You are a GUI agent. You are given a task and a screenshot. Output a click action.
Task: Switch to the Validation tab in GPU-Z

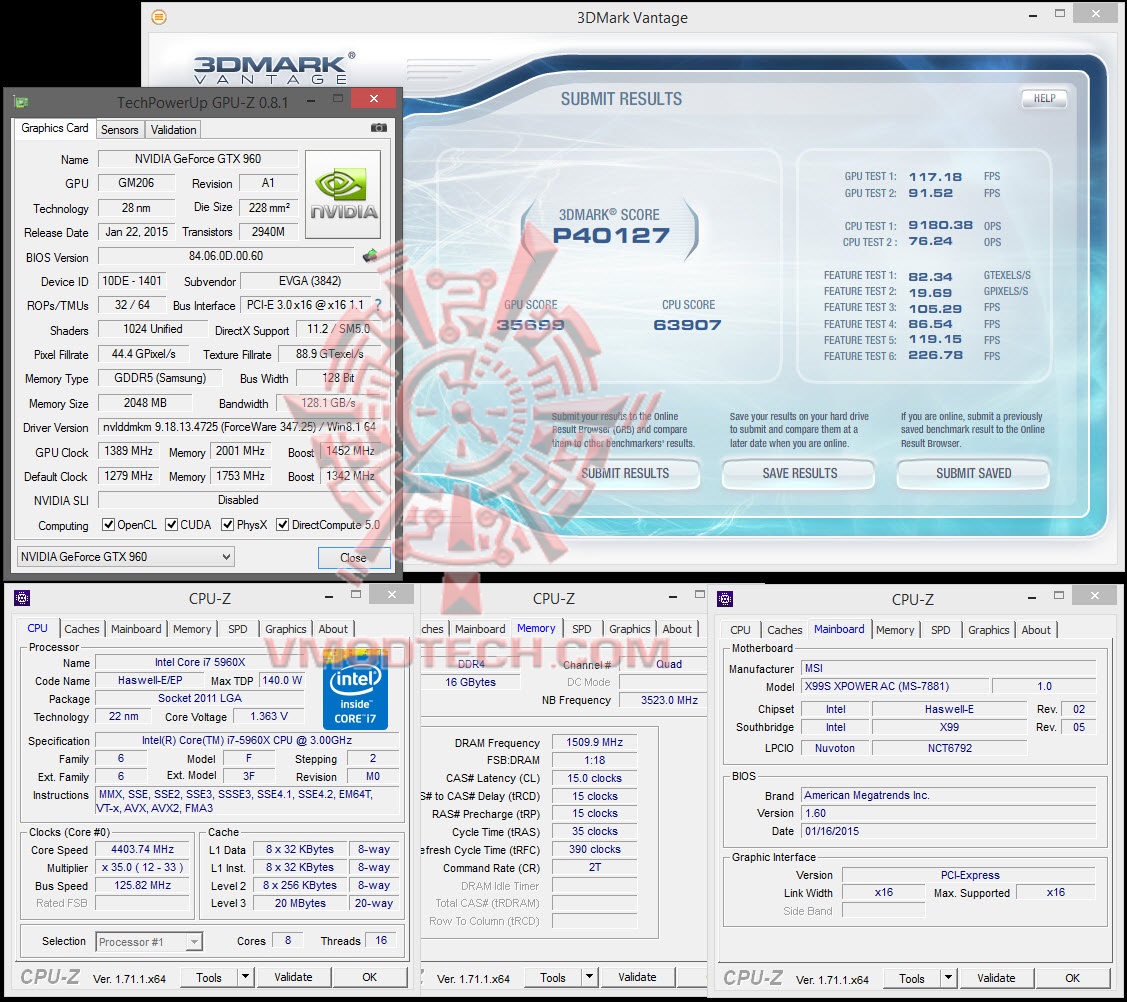[173, 129]
